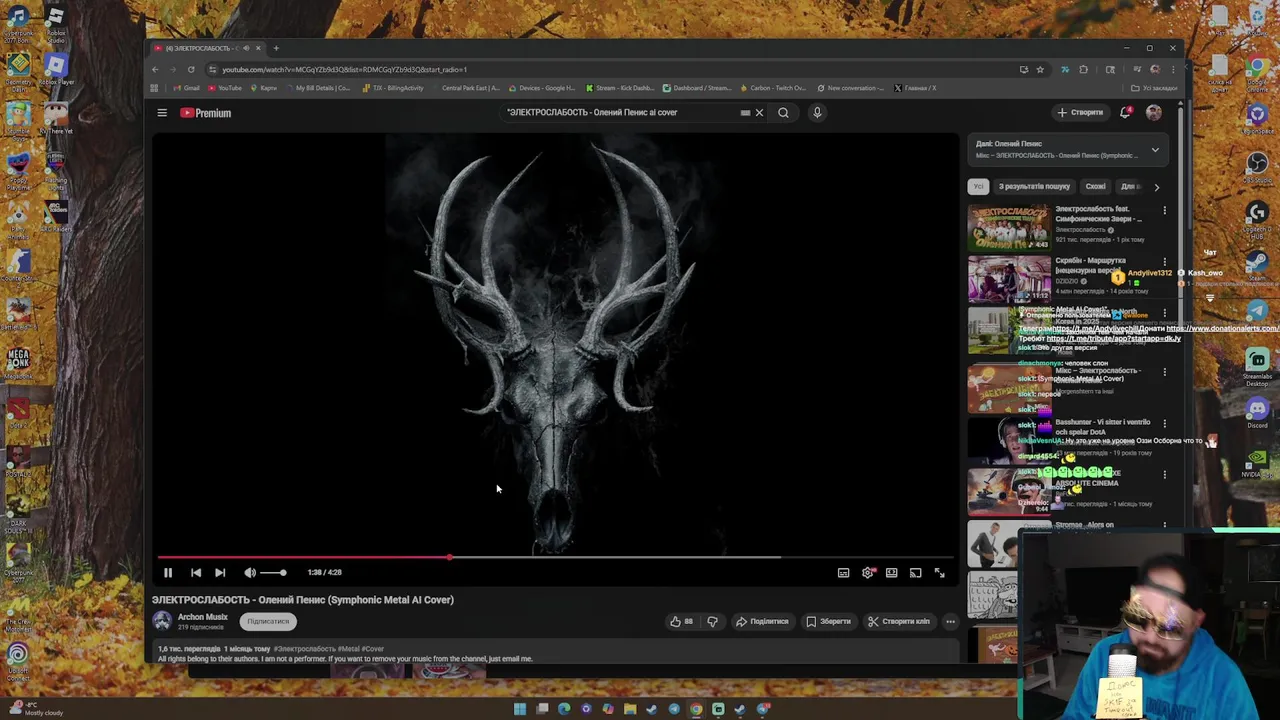Open options for Stromae video

tap(1164, 526)
